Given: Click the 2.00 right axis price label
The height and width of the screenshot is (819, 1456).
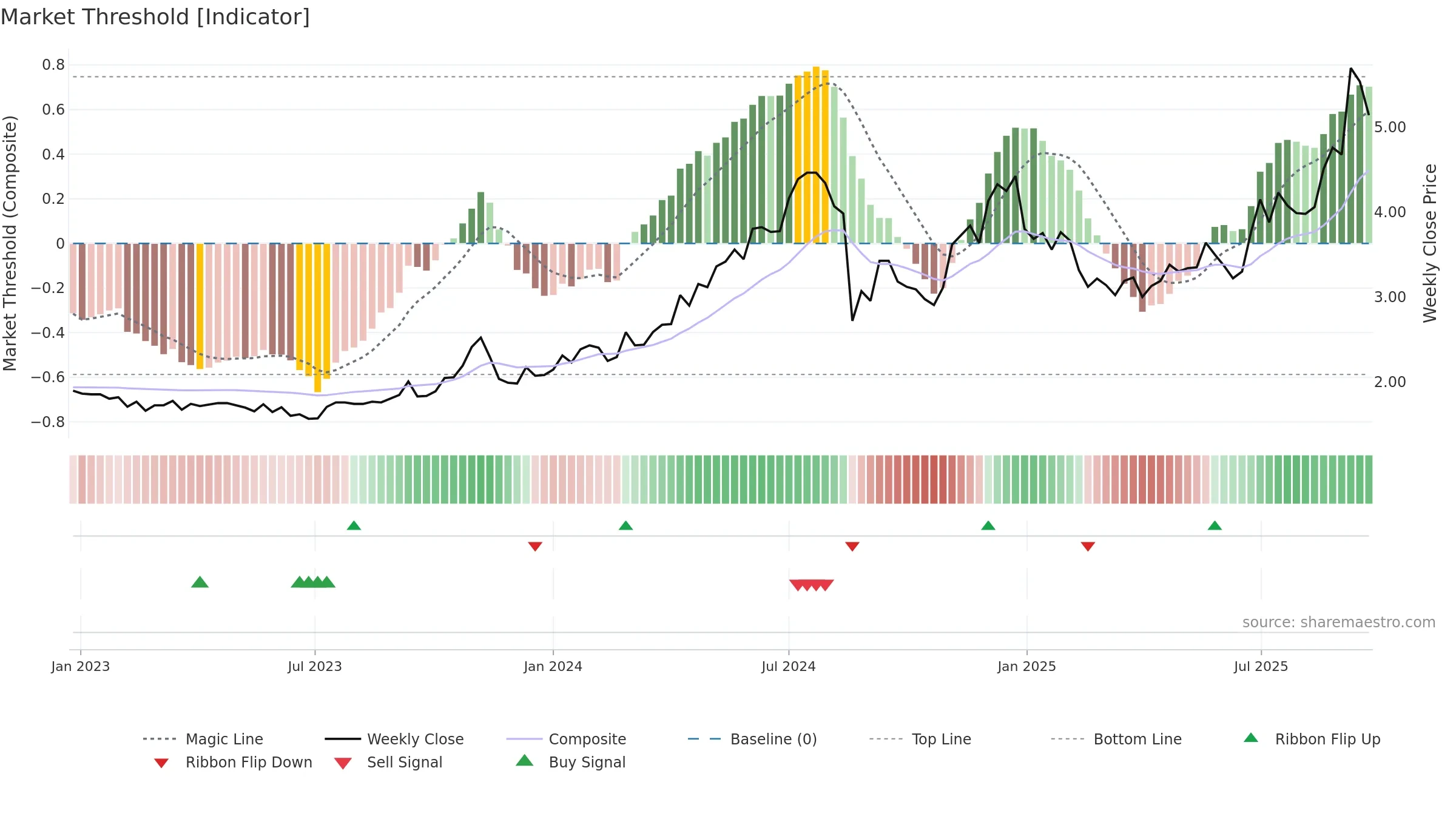Looking at the screenshot, I should pyautogui.click(x=1390, y=382).
